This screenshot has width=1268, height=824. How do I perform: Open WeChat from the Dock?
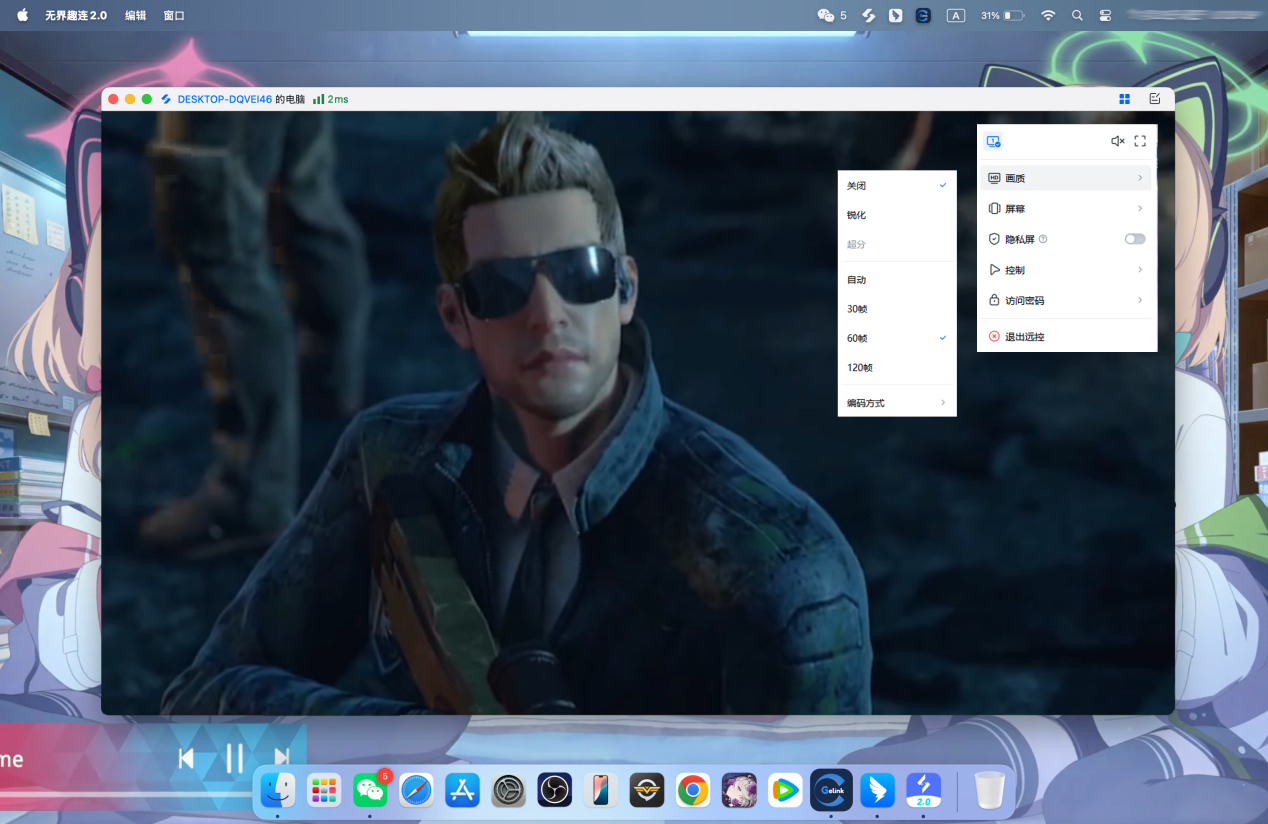370,790
